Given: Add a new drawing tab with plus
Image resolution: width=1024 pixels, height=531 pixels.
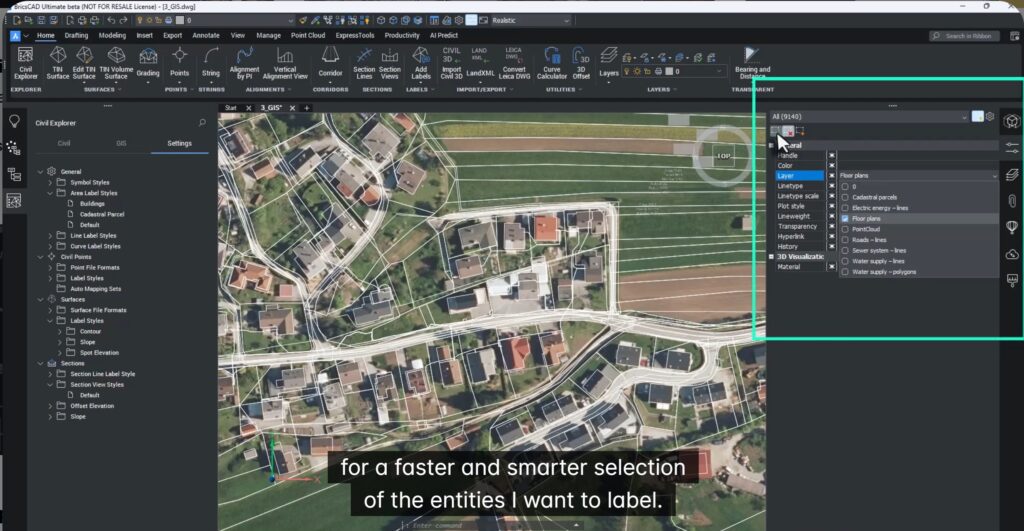Looking at the screenshot, I should pos(306,108).
